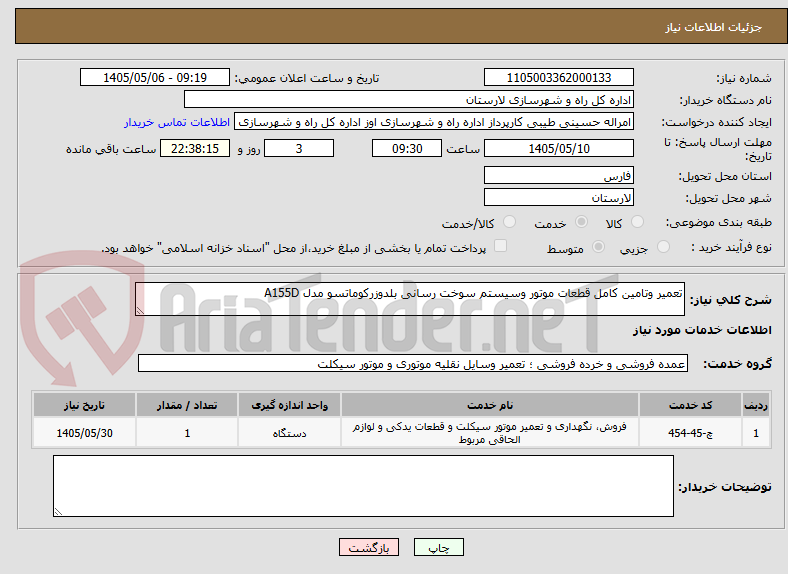Screen dimensions: 788x574
Task: Click the request creator field امراله حسینی طیبی
Action: (434, 122)
